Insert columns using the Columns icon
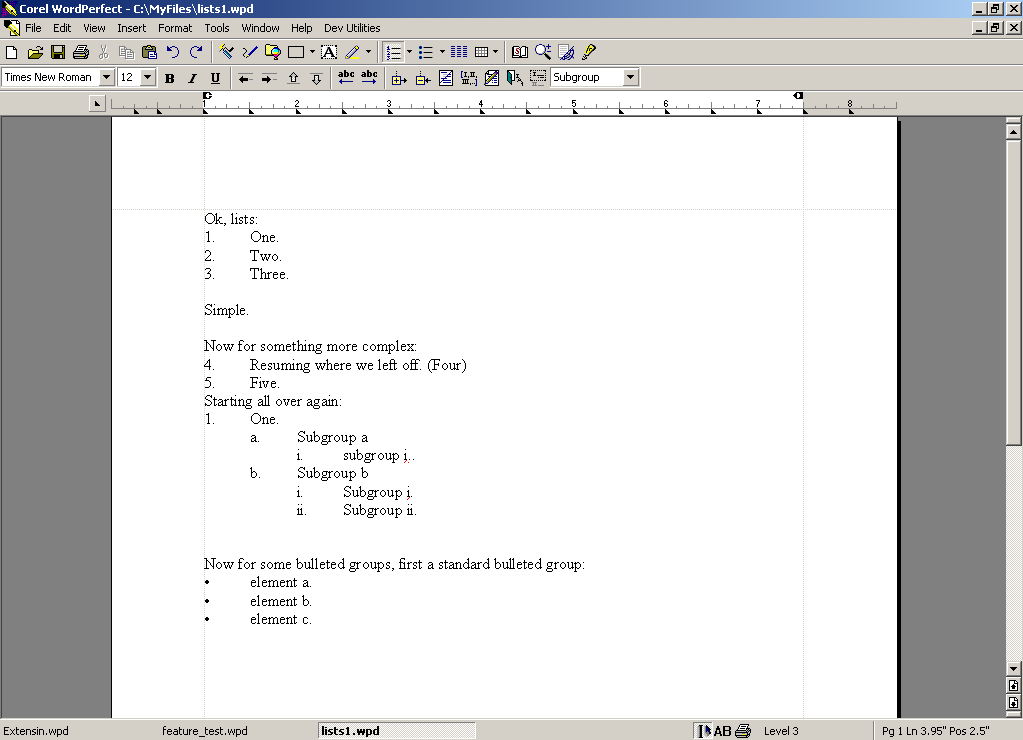 (x=459, y=52)
